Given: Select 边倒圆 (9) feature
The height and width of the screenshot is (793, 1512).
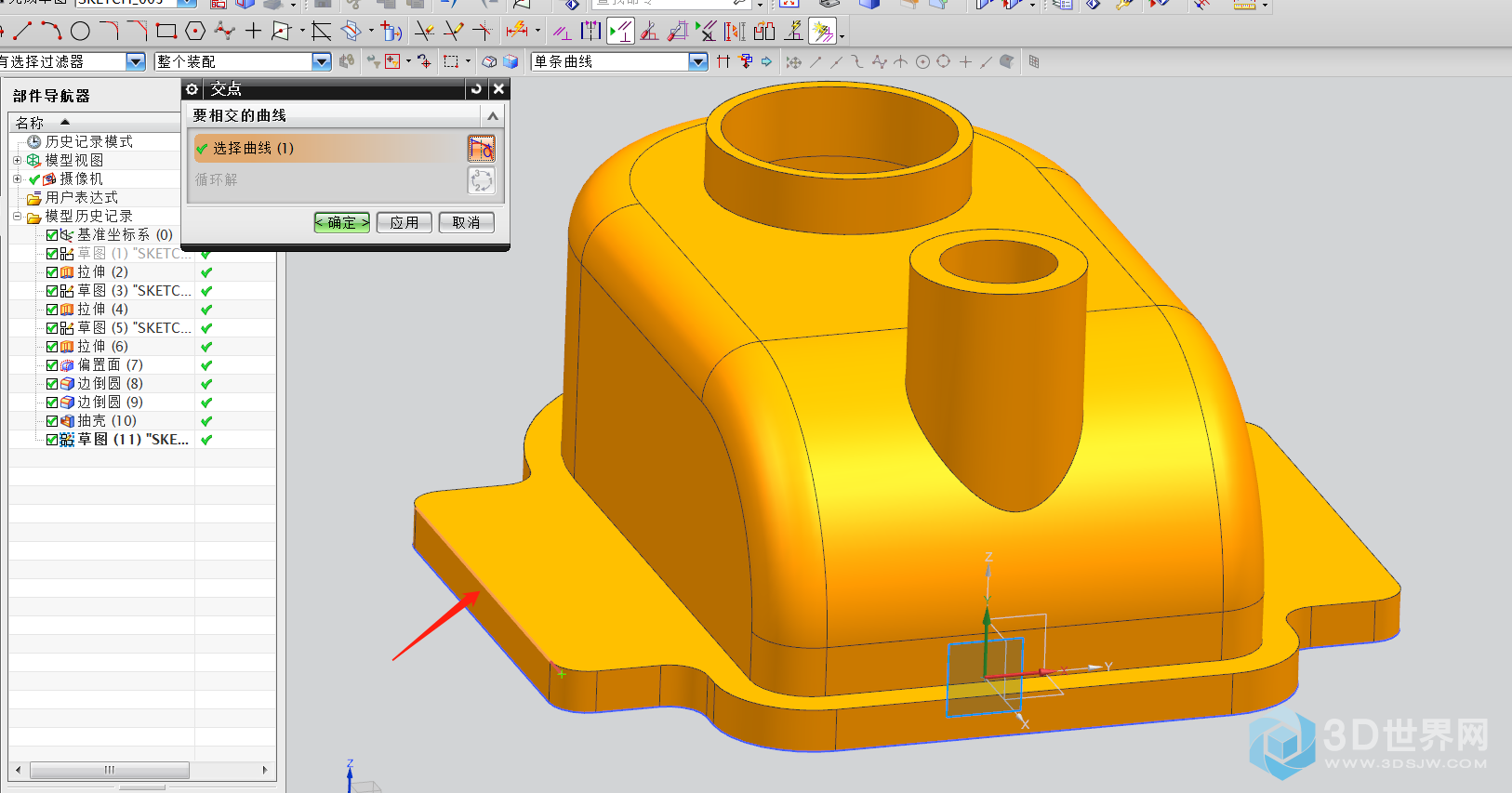Looking at the screenshot, I should [x=110, y=403].
